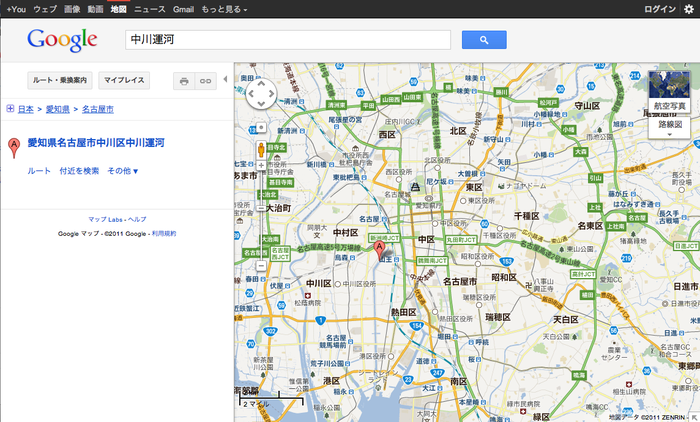Zoom out with the bottom minus button
700x422 pixels.
tap(261, 266)
